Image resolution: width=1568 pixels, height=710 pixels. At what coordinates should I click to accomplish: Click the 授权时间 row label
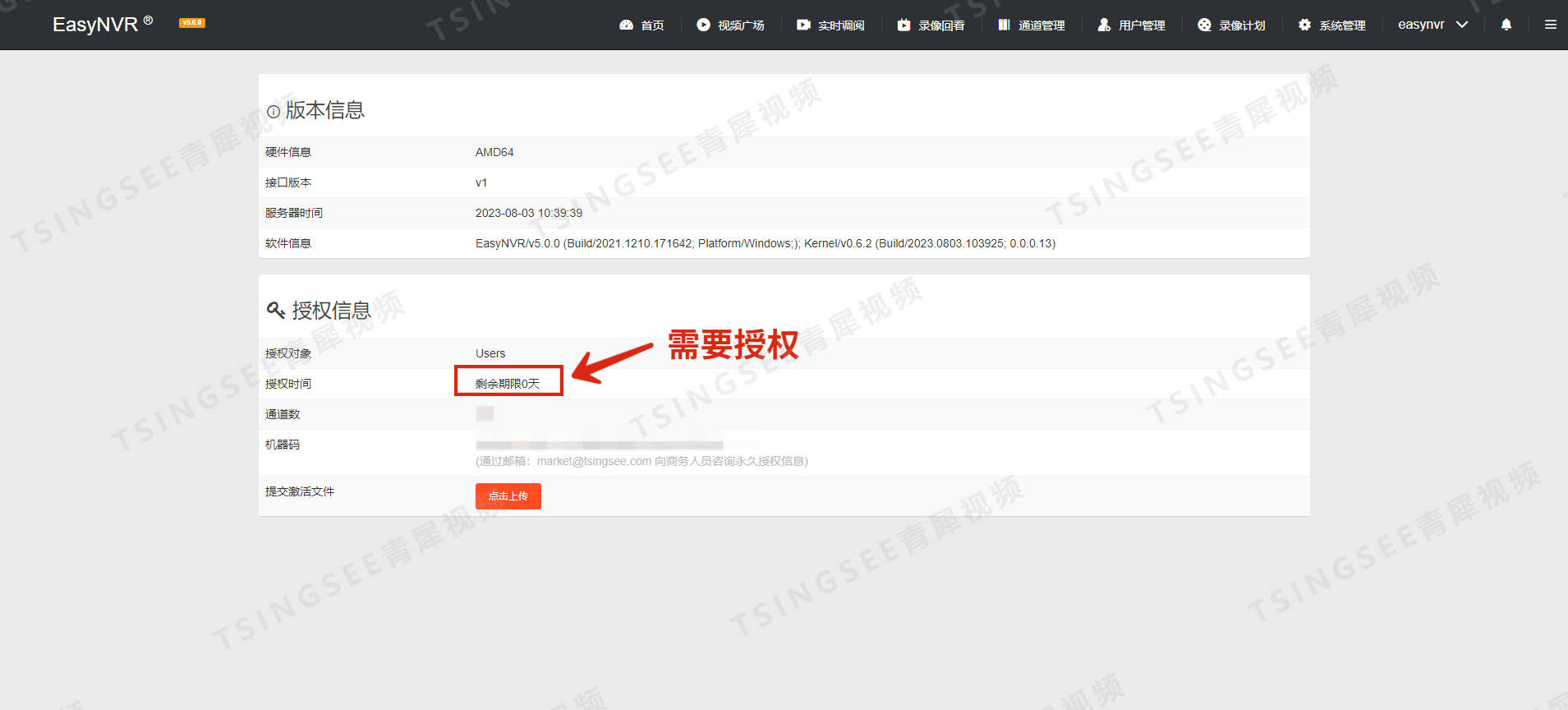click(288, 384)
